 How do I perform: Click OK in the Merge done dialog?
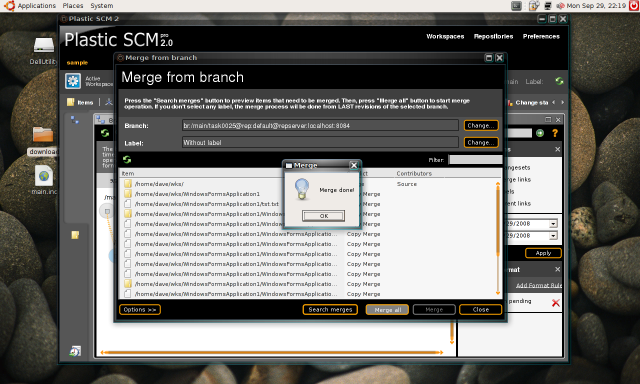(x=323, y=216)
